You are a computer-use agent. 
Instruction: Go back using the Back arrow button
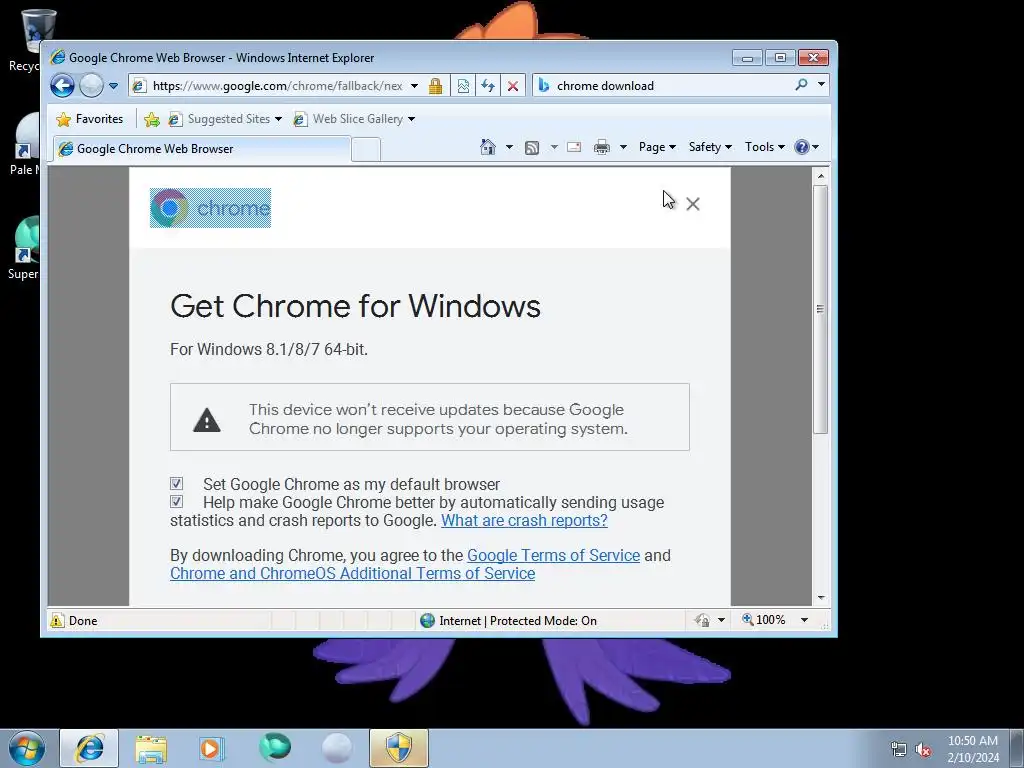pyautogui.click(x=63, y=86)
